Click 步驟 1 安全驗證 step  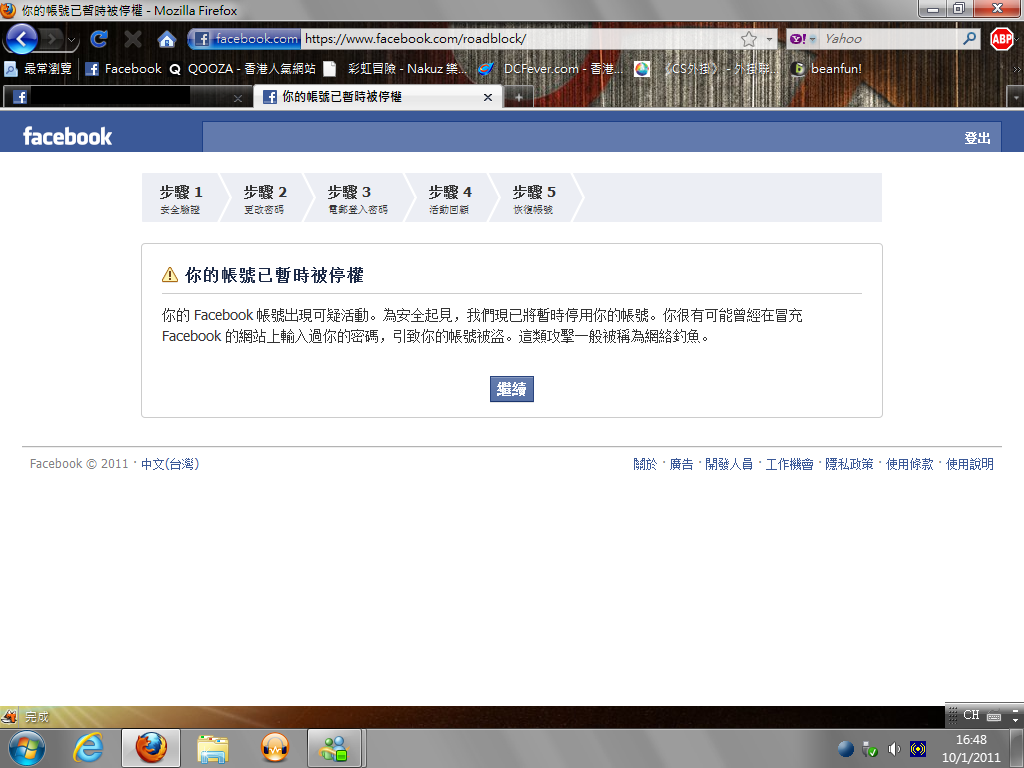(181, 199)
